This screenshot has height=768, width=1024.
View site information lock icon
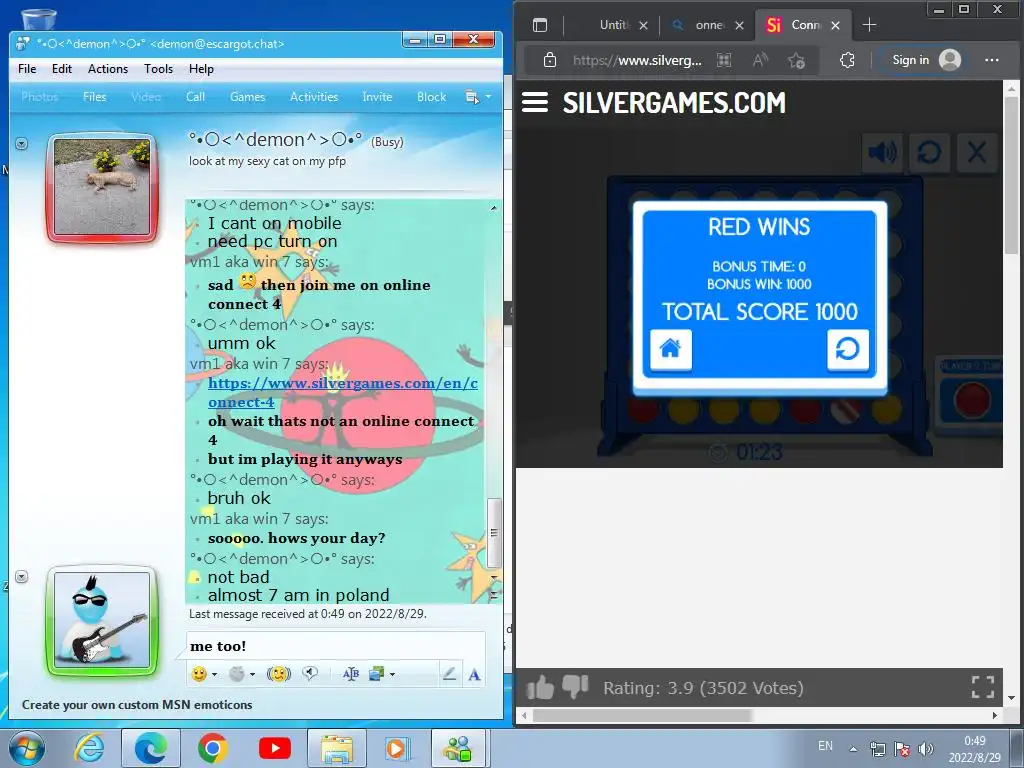(x=550, y=60)
